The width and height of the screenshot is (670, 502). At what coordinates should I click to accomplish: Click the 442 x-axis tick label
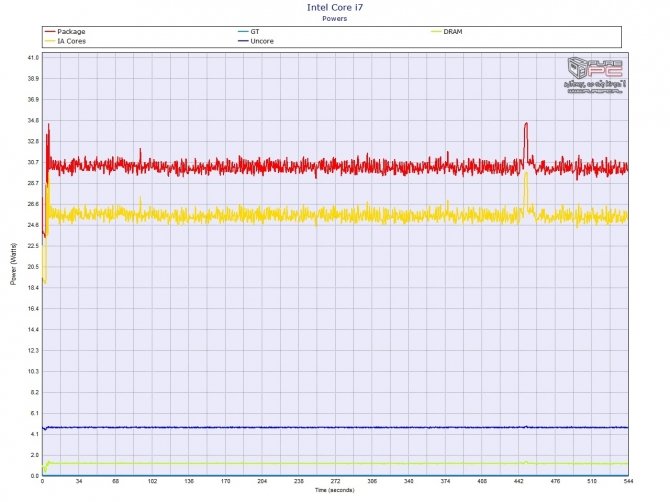(x=519, y=481)
